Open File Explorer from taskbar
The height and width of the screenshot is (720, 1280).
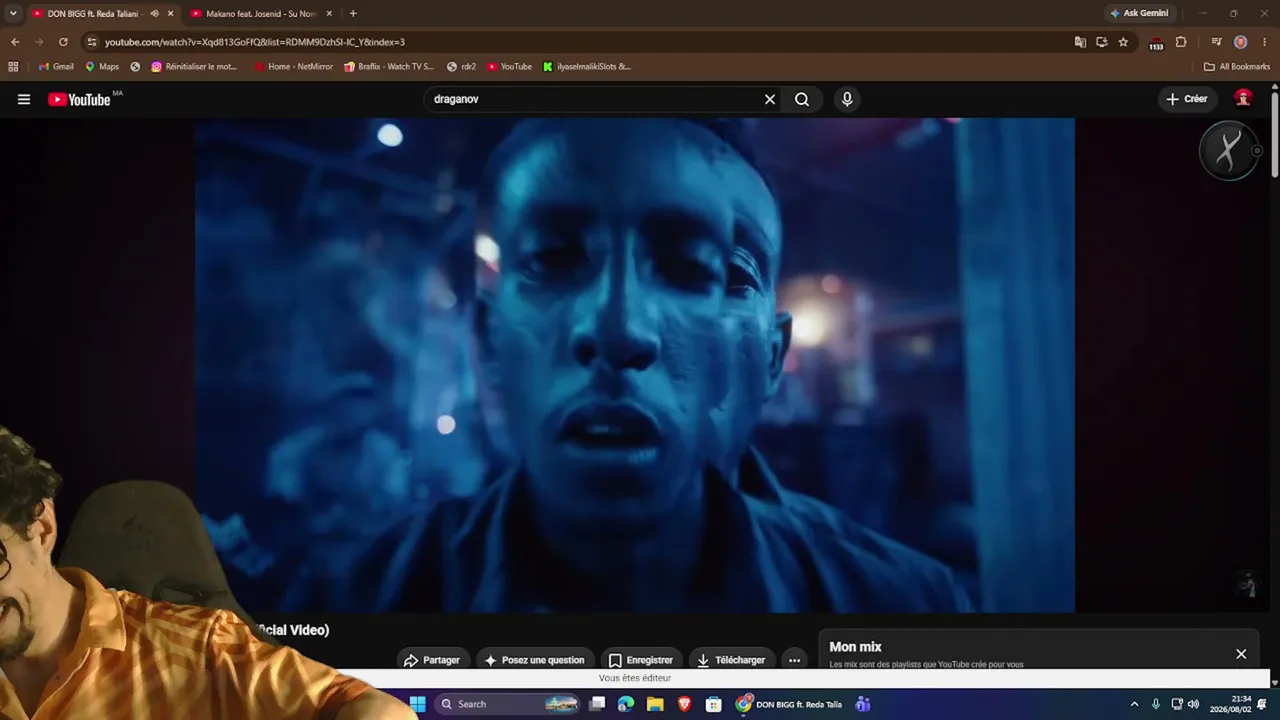[655, 704]
